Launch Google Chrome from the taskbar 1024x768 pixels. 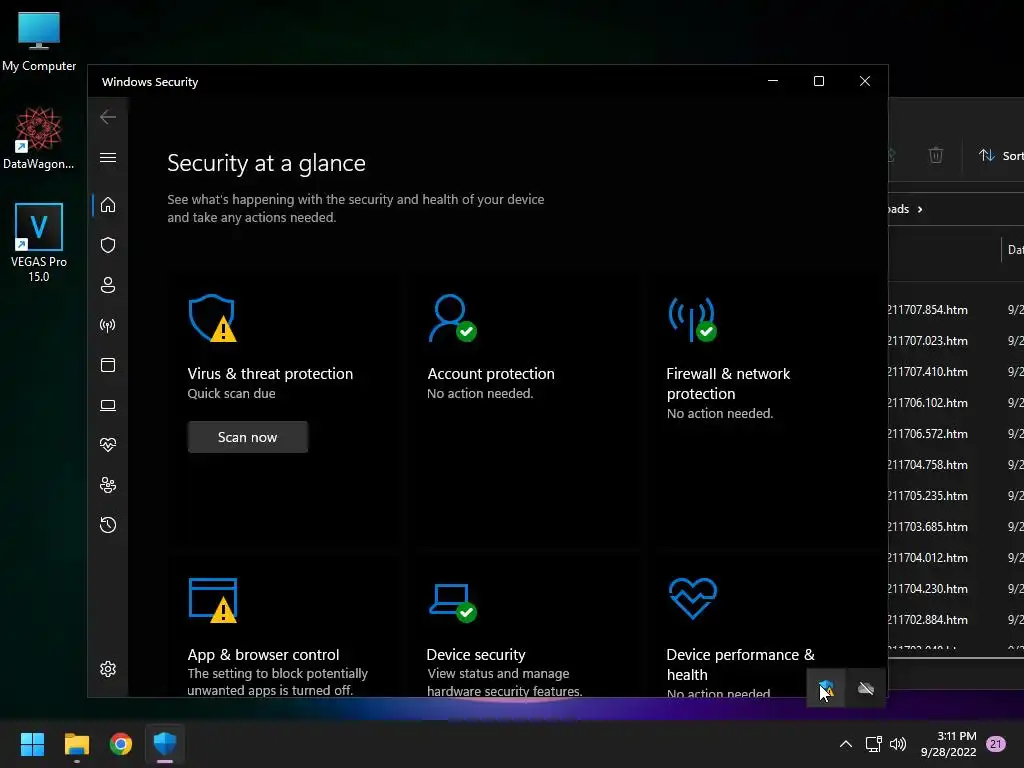click(x=121, y=744)
